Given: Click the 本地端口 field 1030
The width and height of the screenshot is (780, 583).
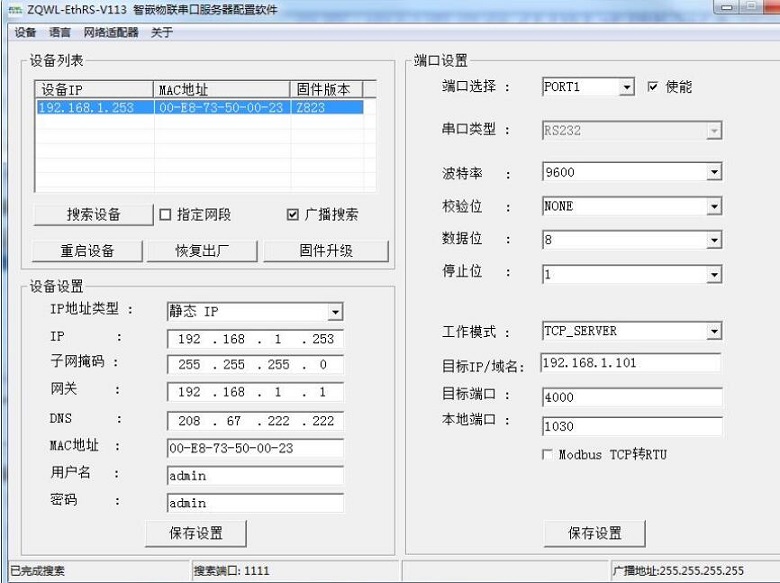Looking at the screenshot, I should [x=632, y=426].
